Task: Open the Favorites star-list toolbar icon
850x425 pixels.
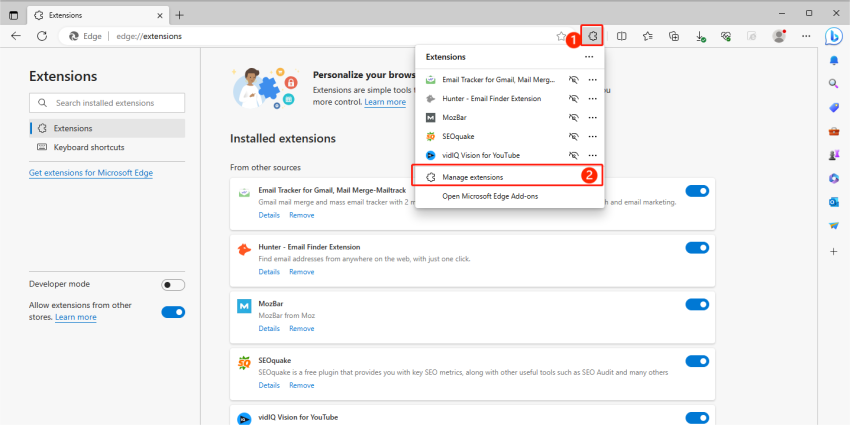Action: (648, 36)
